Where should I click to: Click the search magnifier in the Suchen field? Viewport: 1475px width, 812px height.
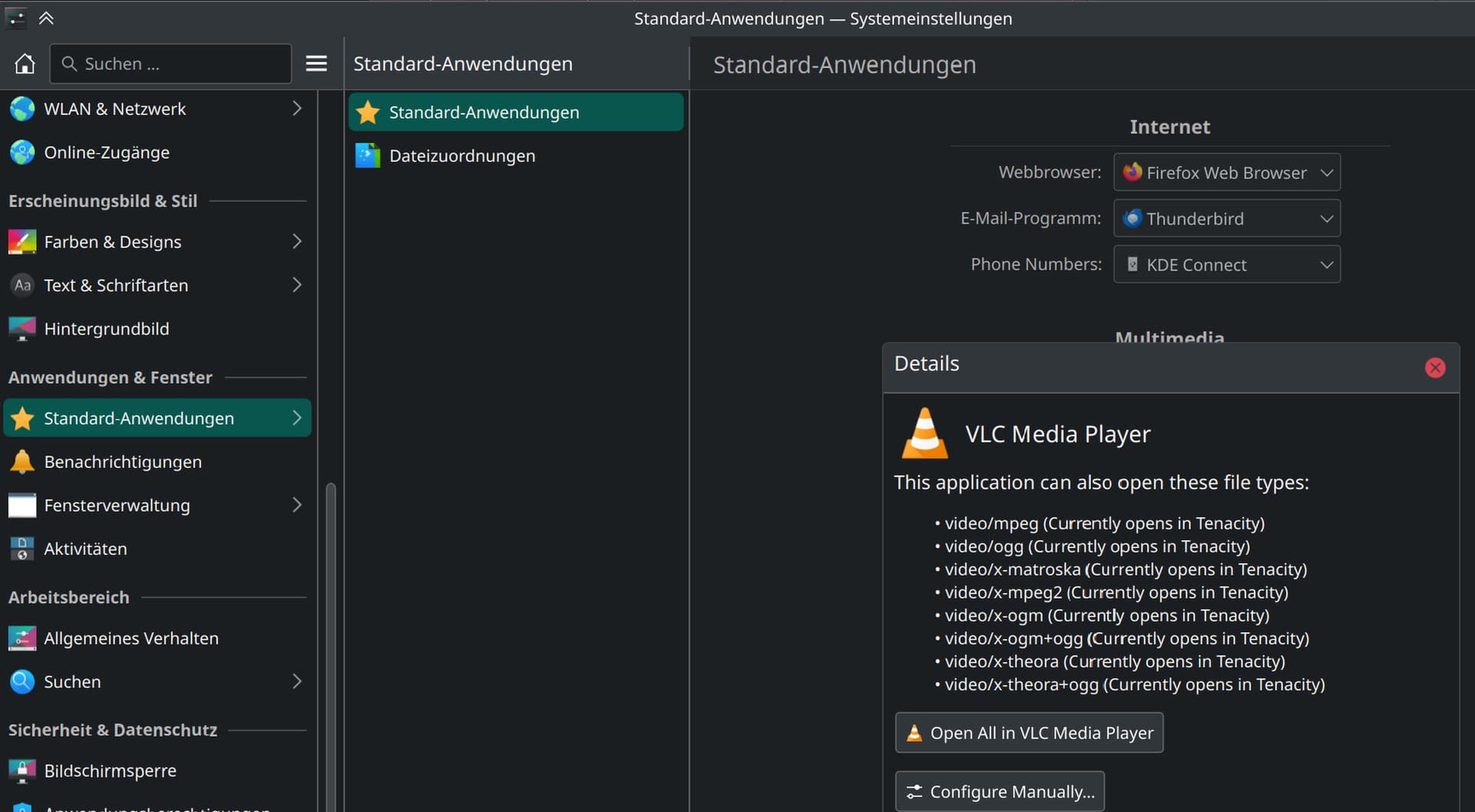tap(69, 64)
